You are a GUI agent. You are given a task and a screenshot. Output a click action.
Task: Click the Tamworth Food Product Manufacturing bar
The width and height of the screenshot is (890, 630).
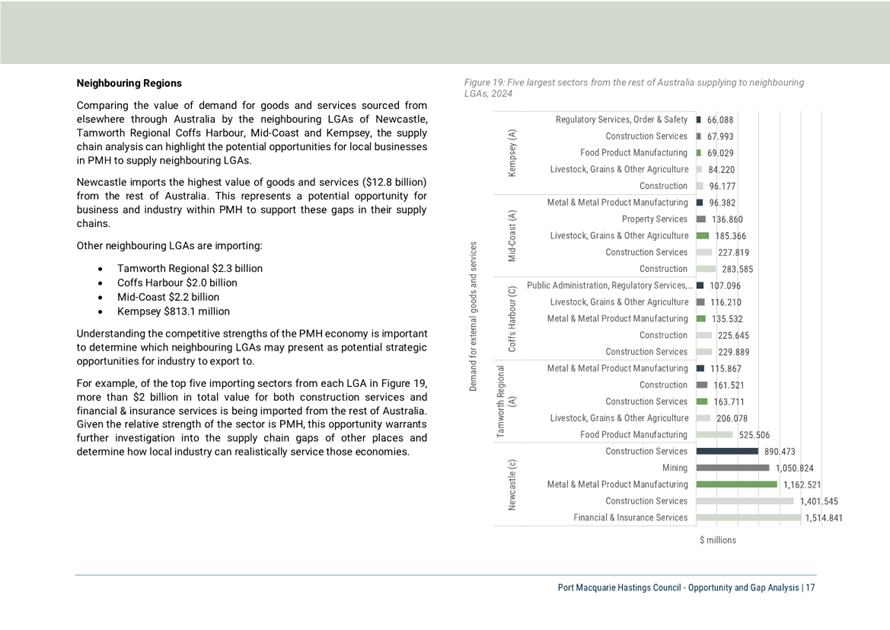(x=714, y=435)
